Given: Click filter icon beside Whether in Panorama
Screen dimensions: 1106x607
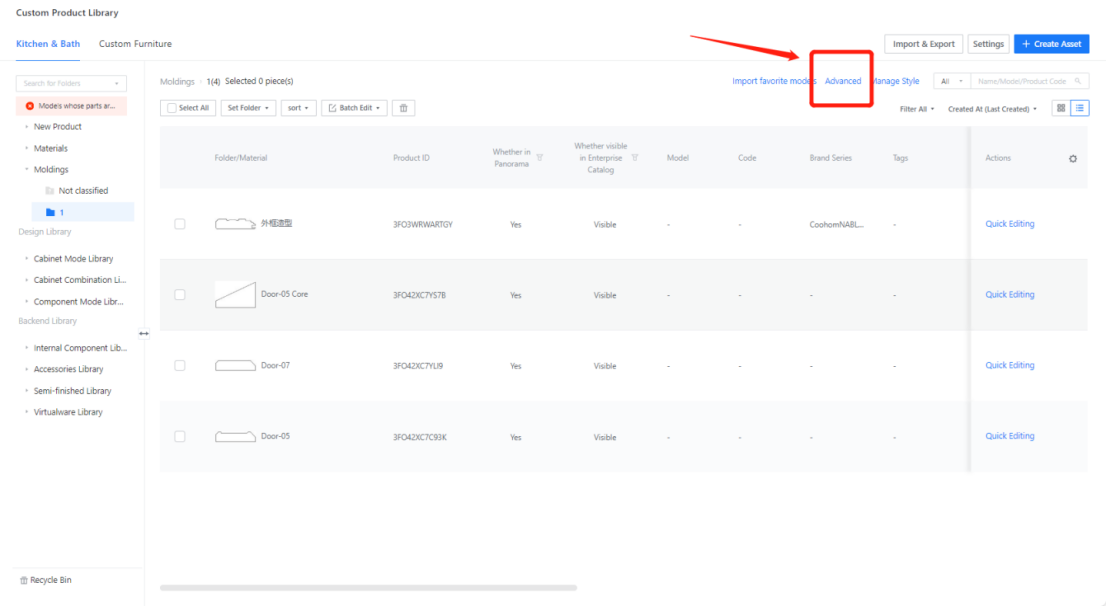Looking at the screenshot, I should [540, 158].
